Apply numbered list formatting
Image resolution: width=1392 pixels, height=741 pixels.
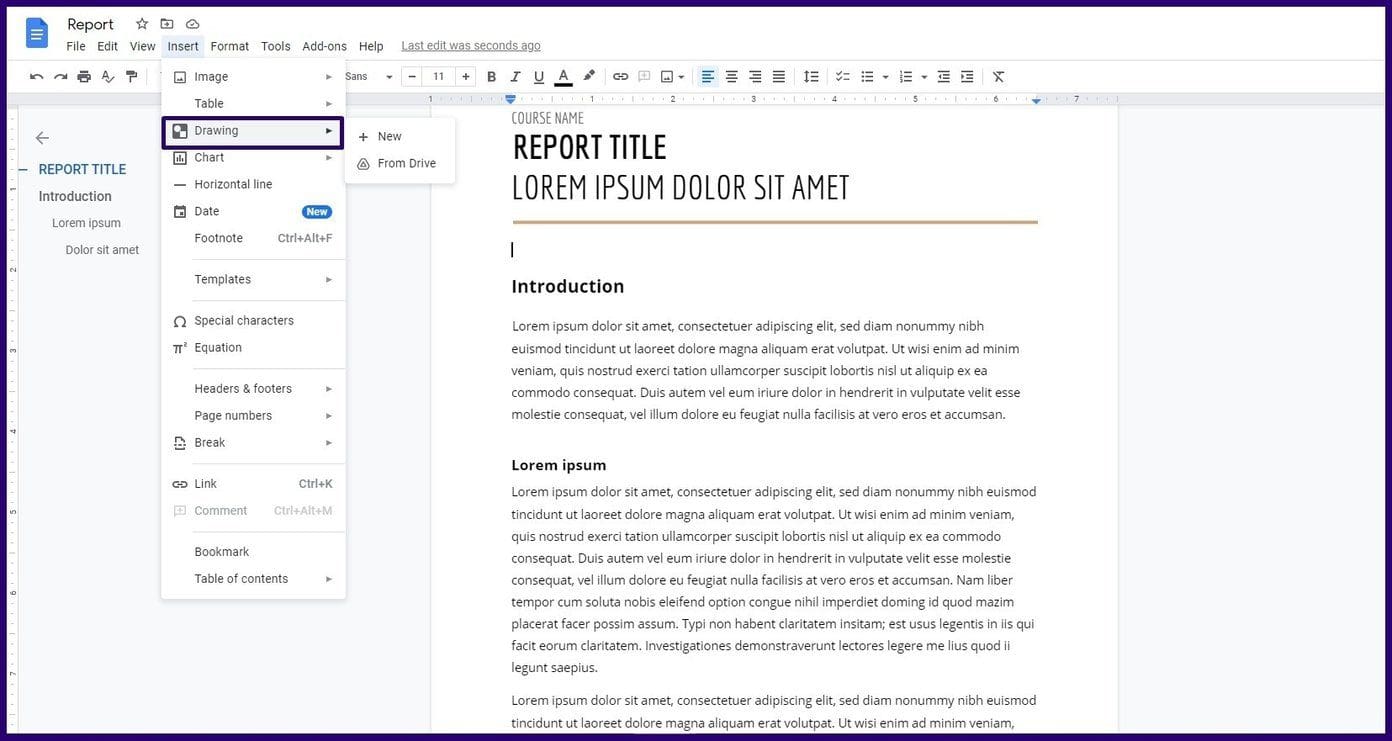pyautogui.click(x=906, y=77)
